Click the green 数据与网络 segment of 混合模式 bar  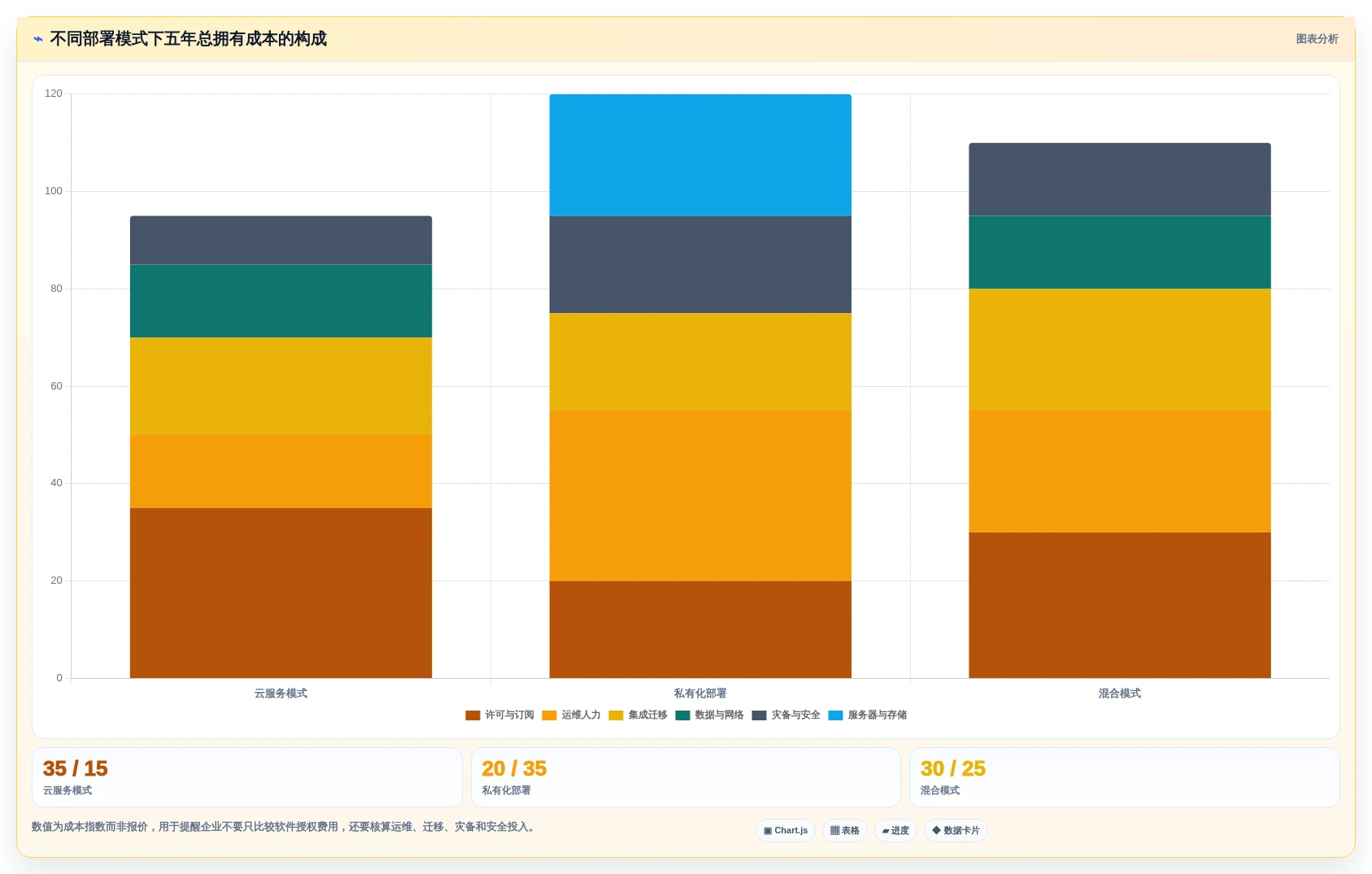click(x=1120, y=252)
